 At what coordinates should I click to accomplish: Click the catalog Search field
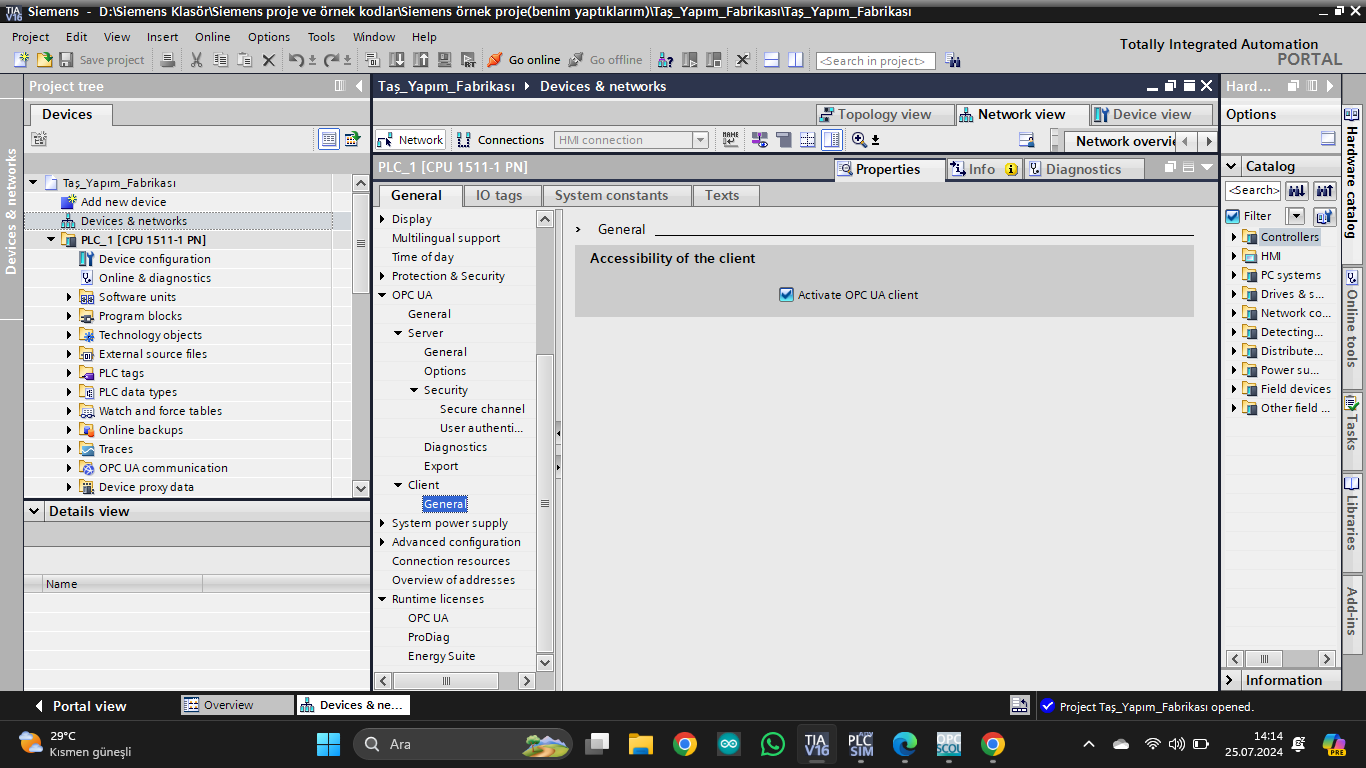(x=1253, y=190)
